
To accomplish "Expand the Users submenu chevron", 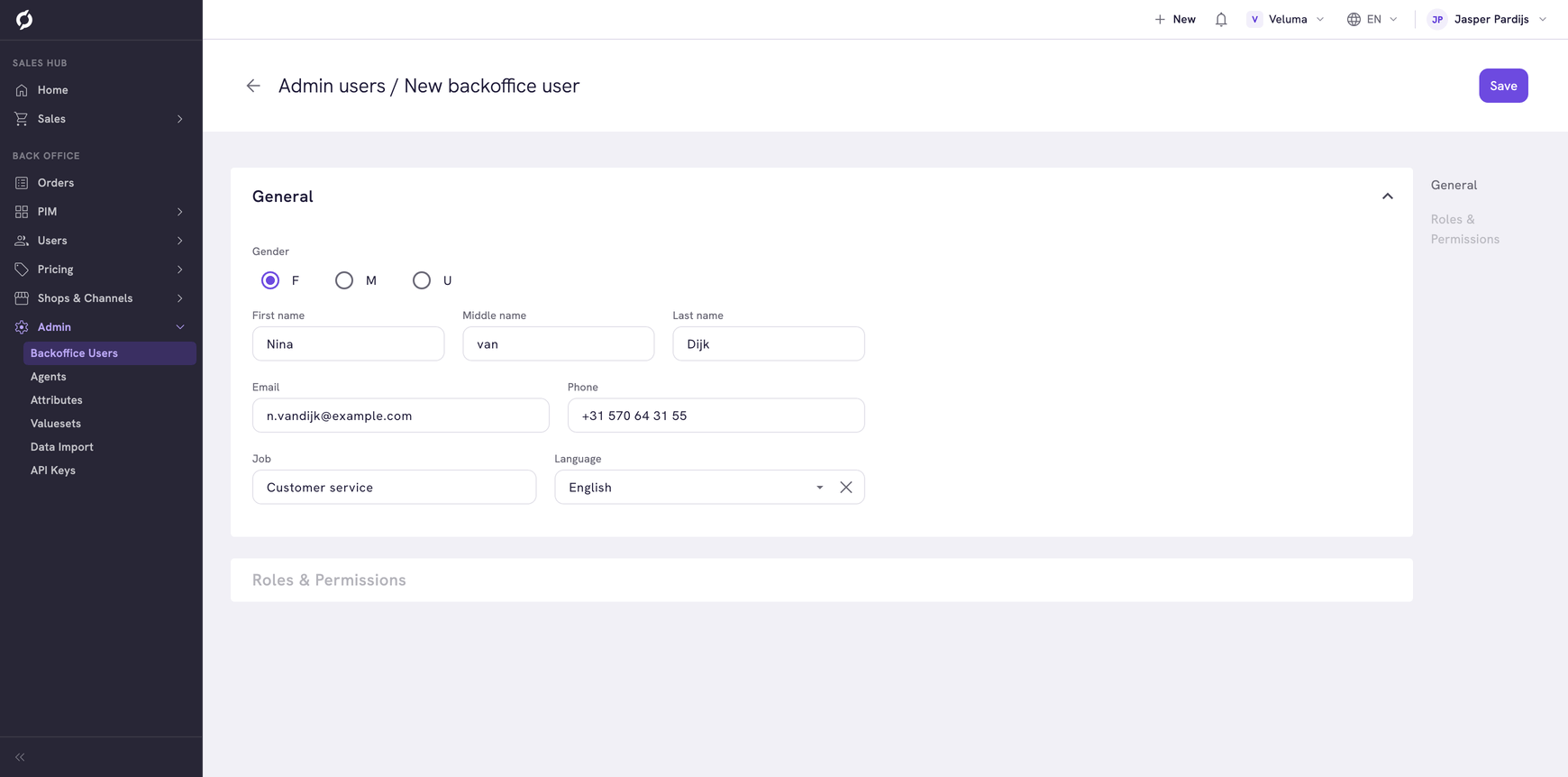I will pyautogui.click(x=180, y=241).
